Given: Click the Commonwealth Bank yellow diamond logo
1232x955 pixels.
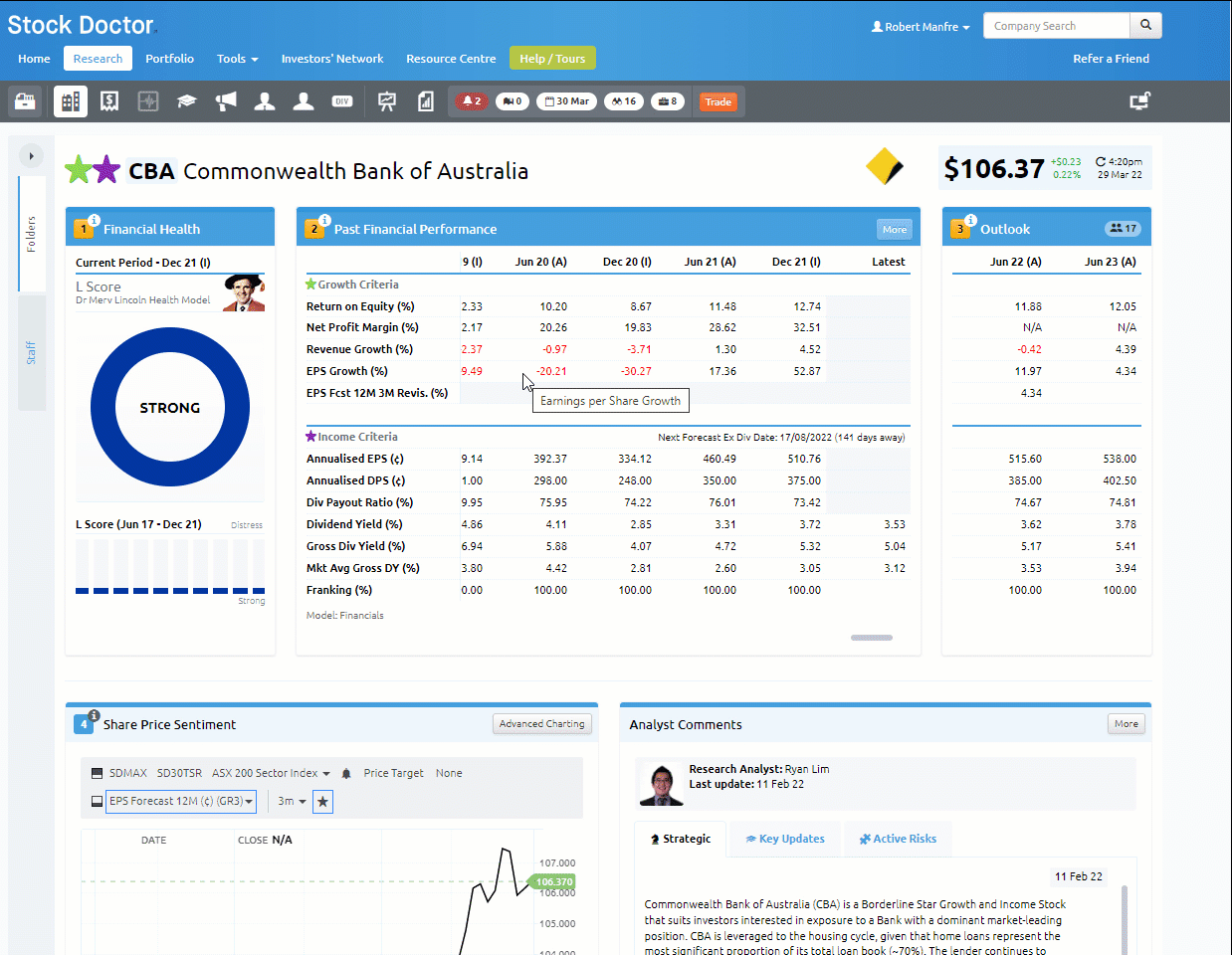Looking at the screenshot, I should pyautogui.click(x=884, y=166).
